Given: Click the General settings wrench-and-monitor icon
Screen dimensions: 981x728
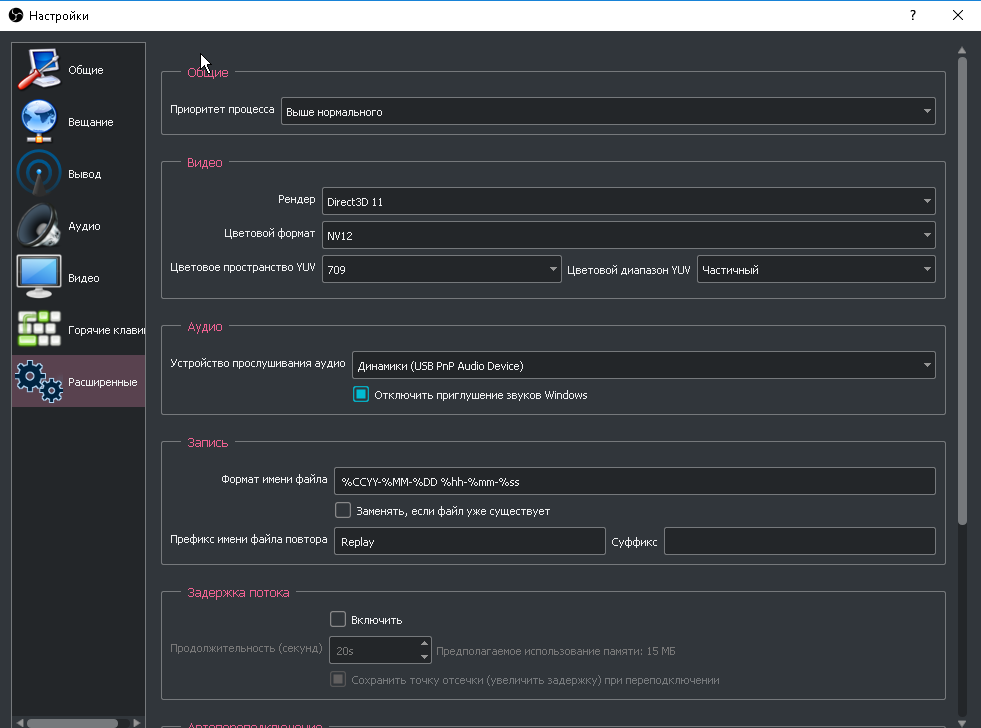Looking at the screenshot, I should coord(39,69).
